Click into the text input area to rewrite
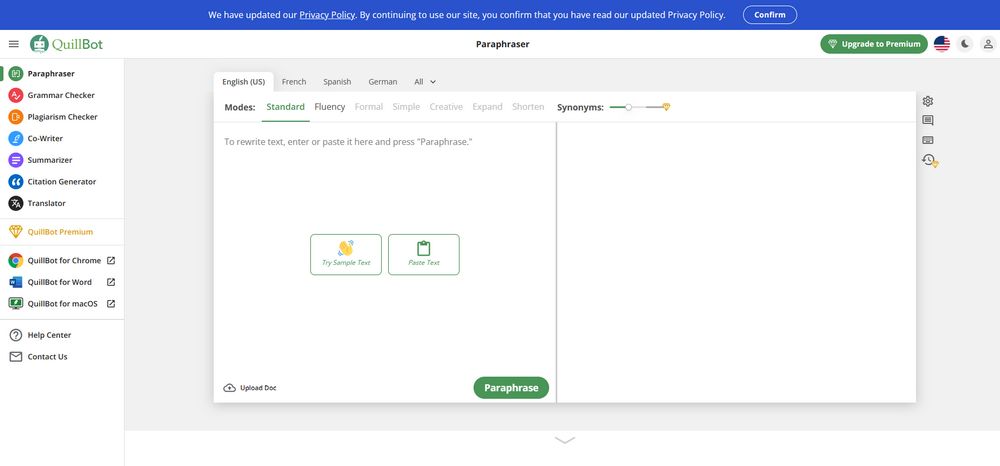 pyautogui.click(x=385, y=249)
